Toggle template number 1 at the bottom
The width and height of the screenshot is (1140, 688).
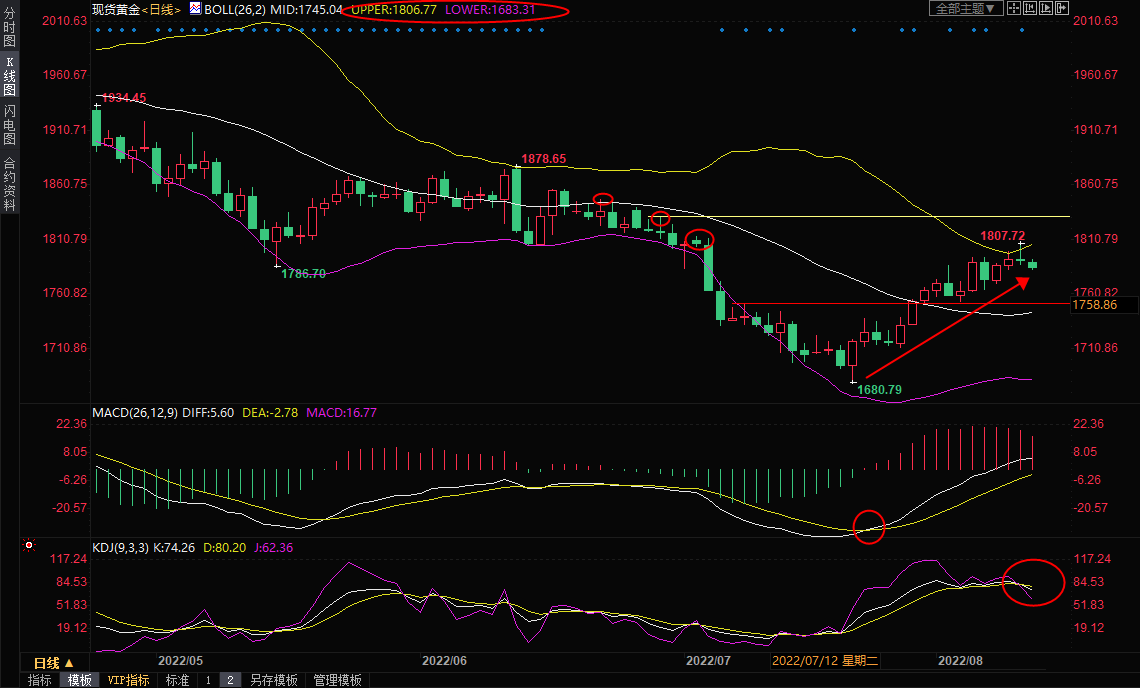click(x=208, y=680)
